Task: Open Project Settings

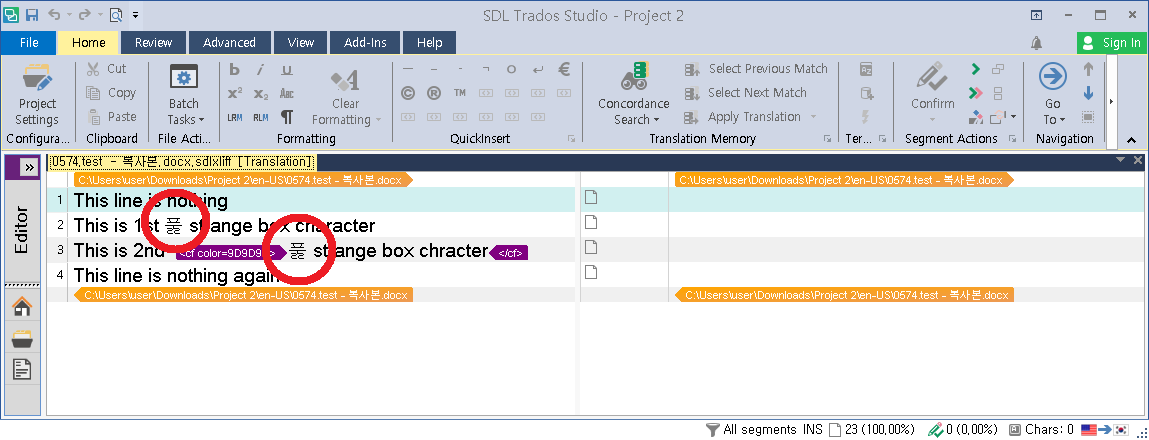Action: 37,95
